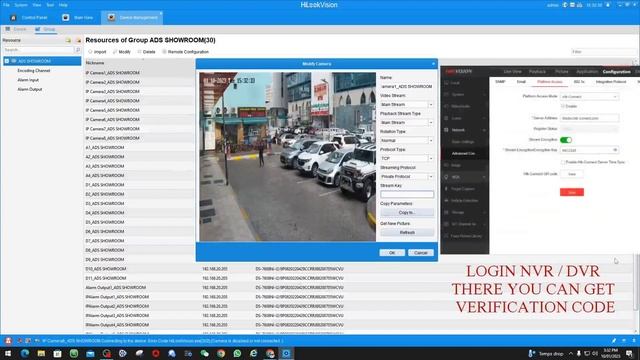Tick Enable Hik-Connect Server Time Sync checkbox
The image size is (640, 360).
[x=563, y=162]
